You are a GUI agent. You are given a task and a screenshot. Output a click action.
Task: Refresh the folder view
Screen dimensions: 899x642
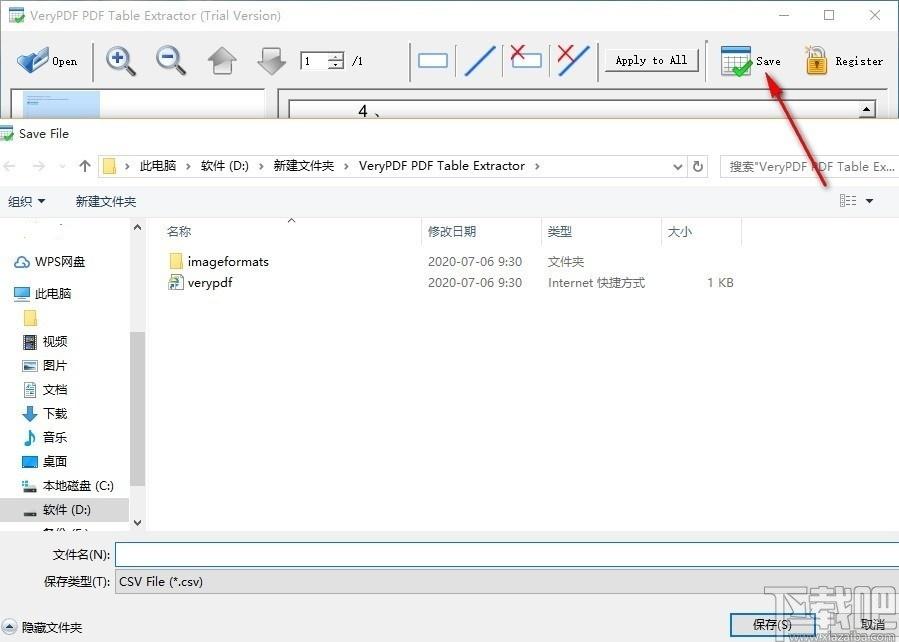[698, 166]
